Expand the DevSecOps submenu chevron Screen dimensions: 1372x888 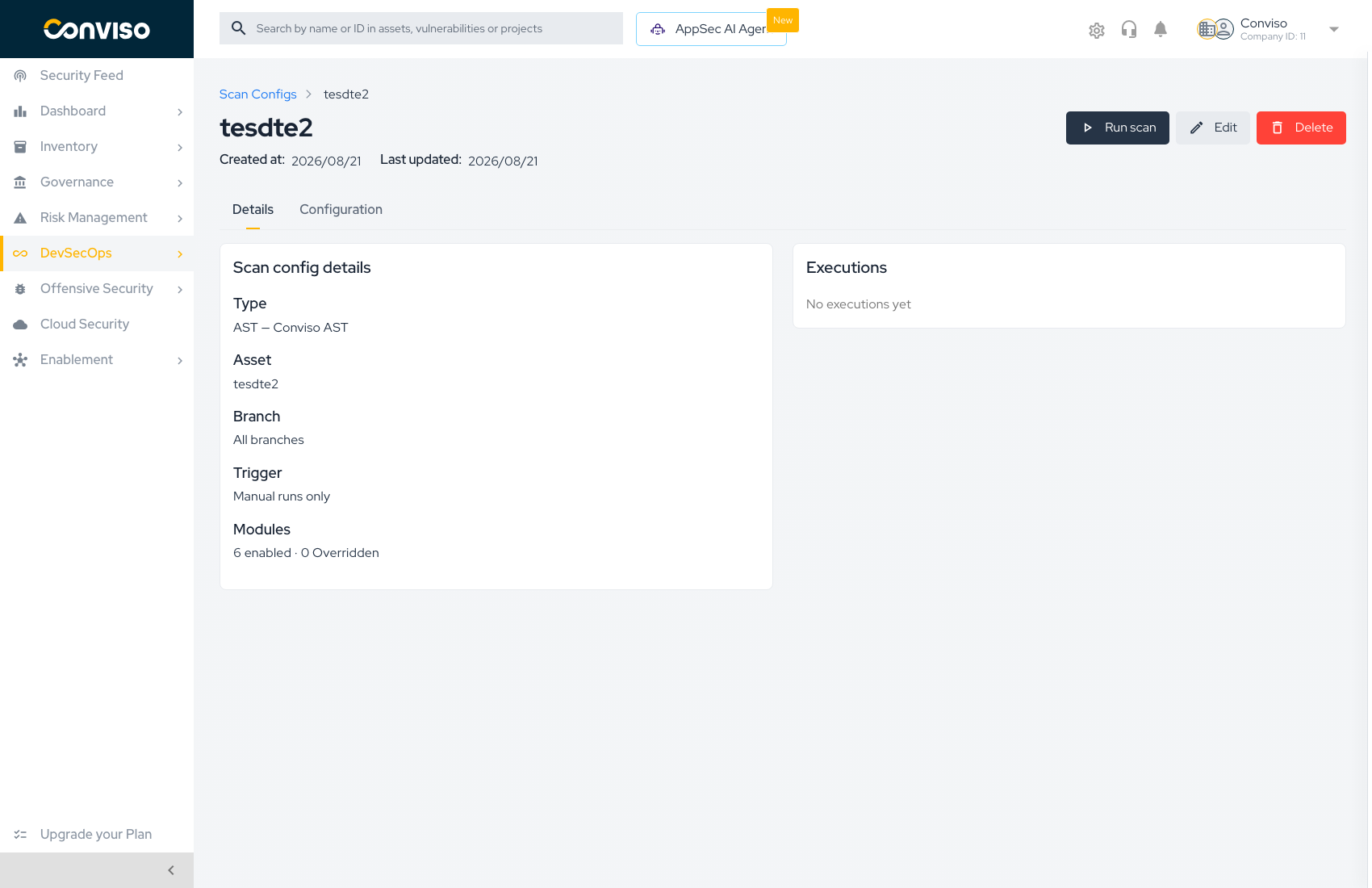(x=180, y=253)
